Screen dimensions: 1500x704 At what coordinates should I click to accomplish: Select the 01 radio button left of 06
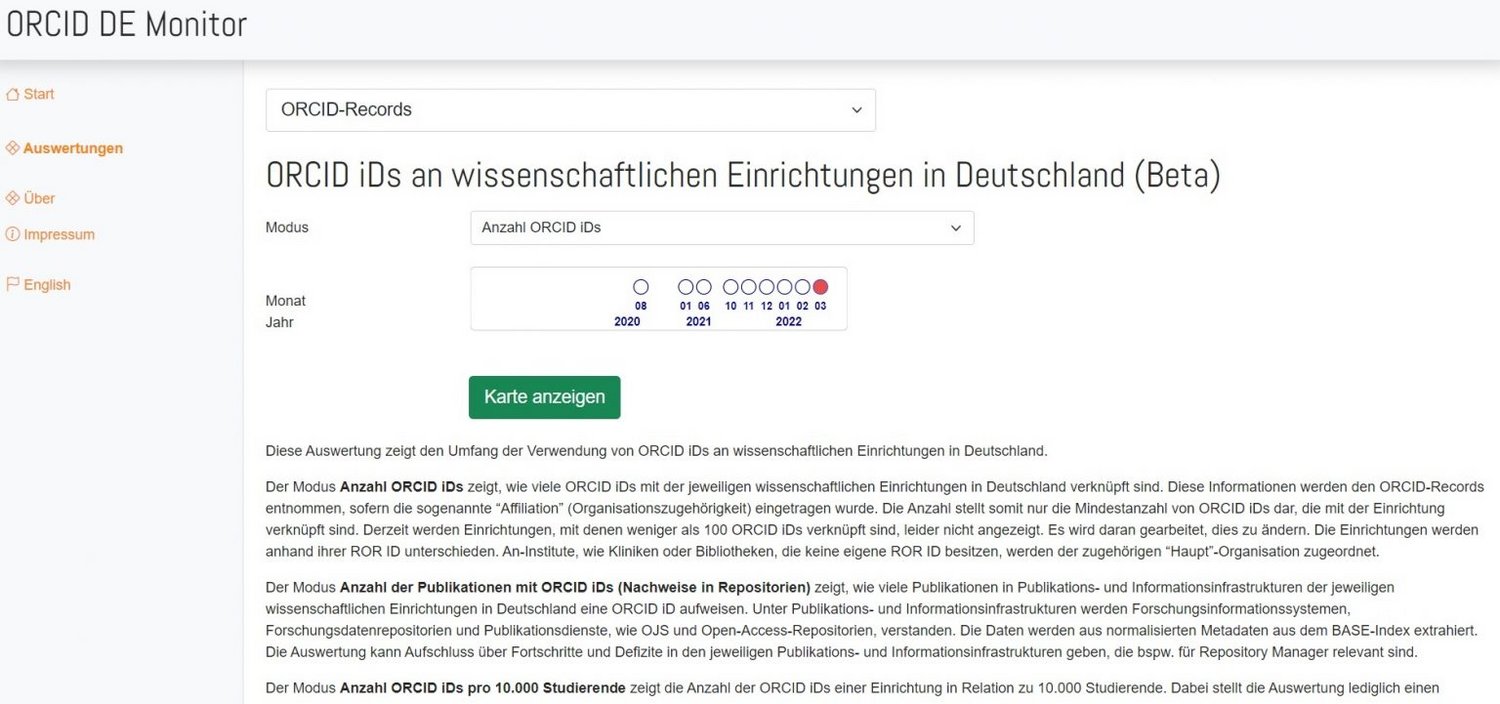(686, 287)
